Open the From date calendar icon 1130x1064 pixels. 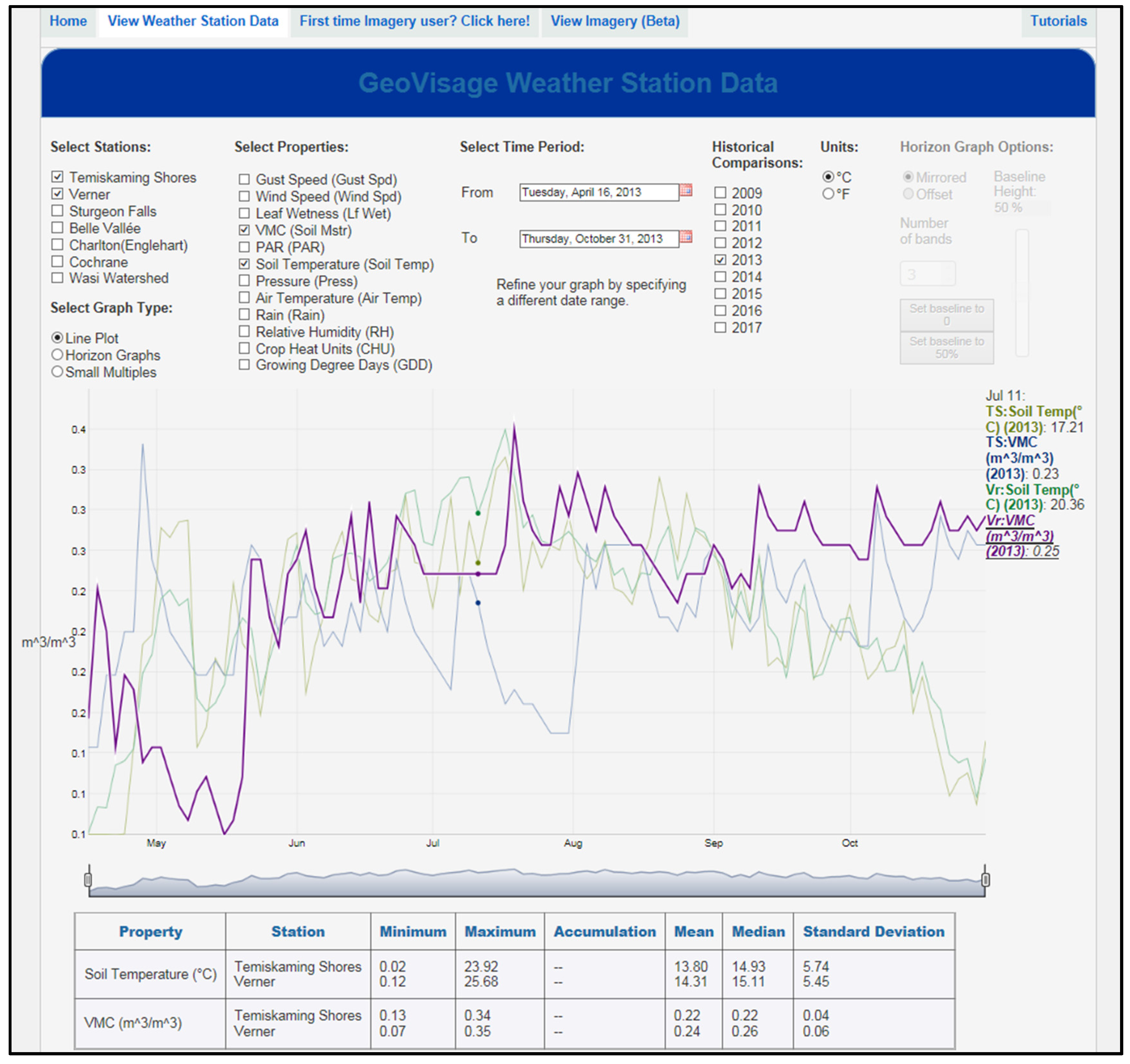[x=686, y=190]
